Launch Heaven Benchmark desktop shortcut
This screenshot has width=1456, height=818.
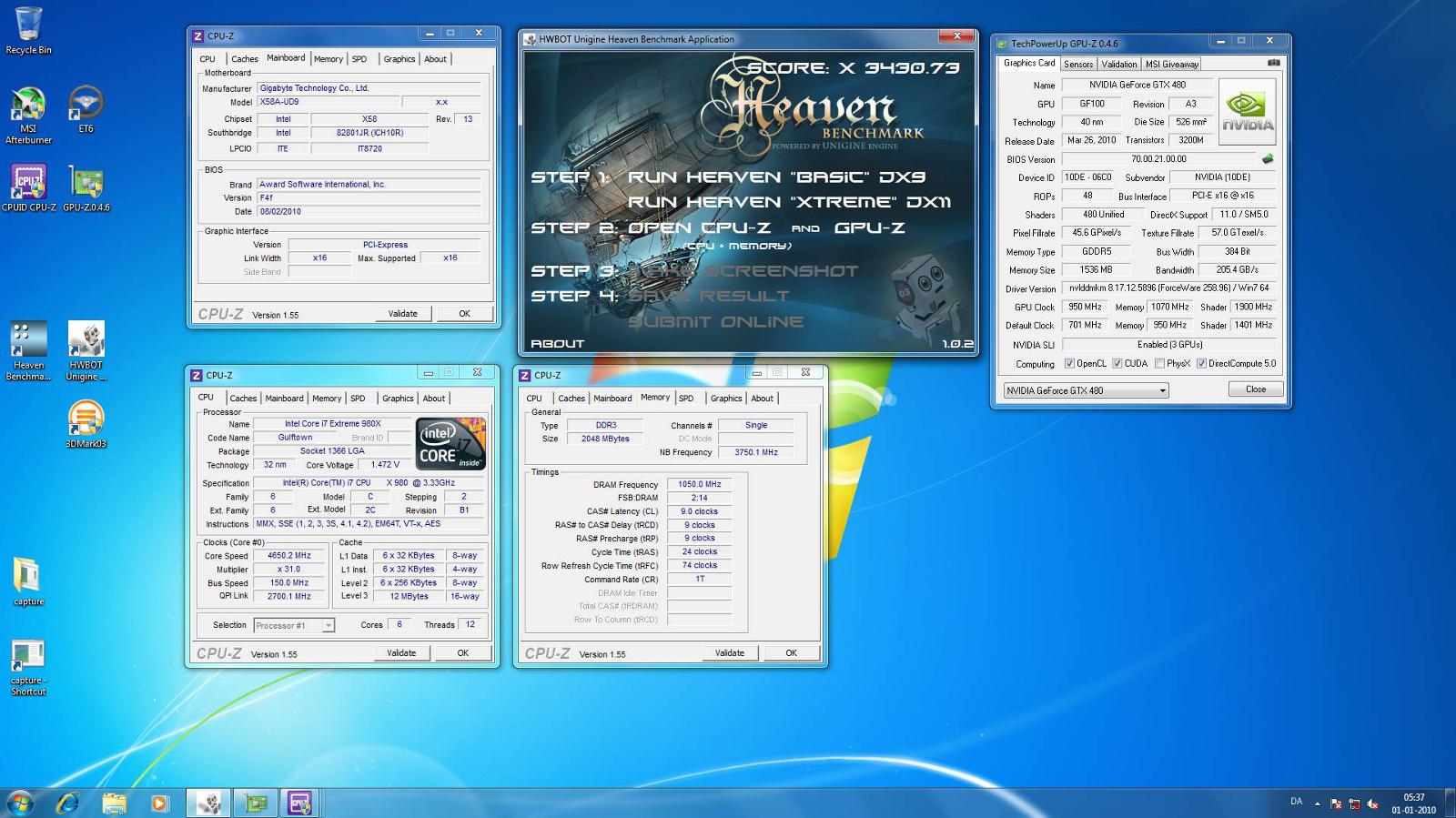(28, 351)
